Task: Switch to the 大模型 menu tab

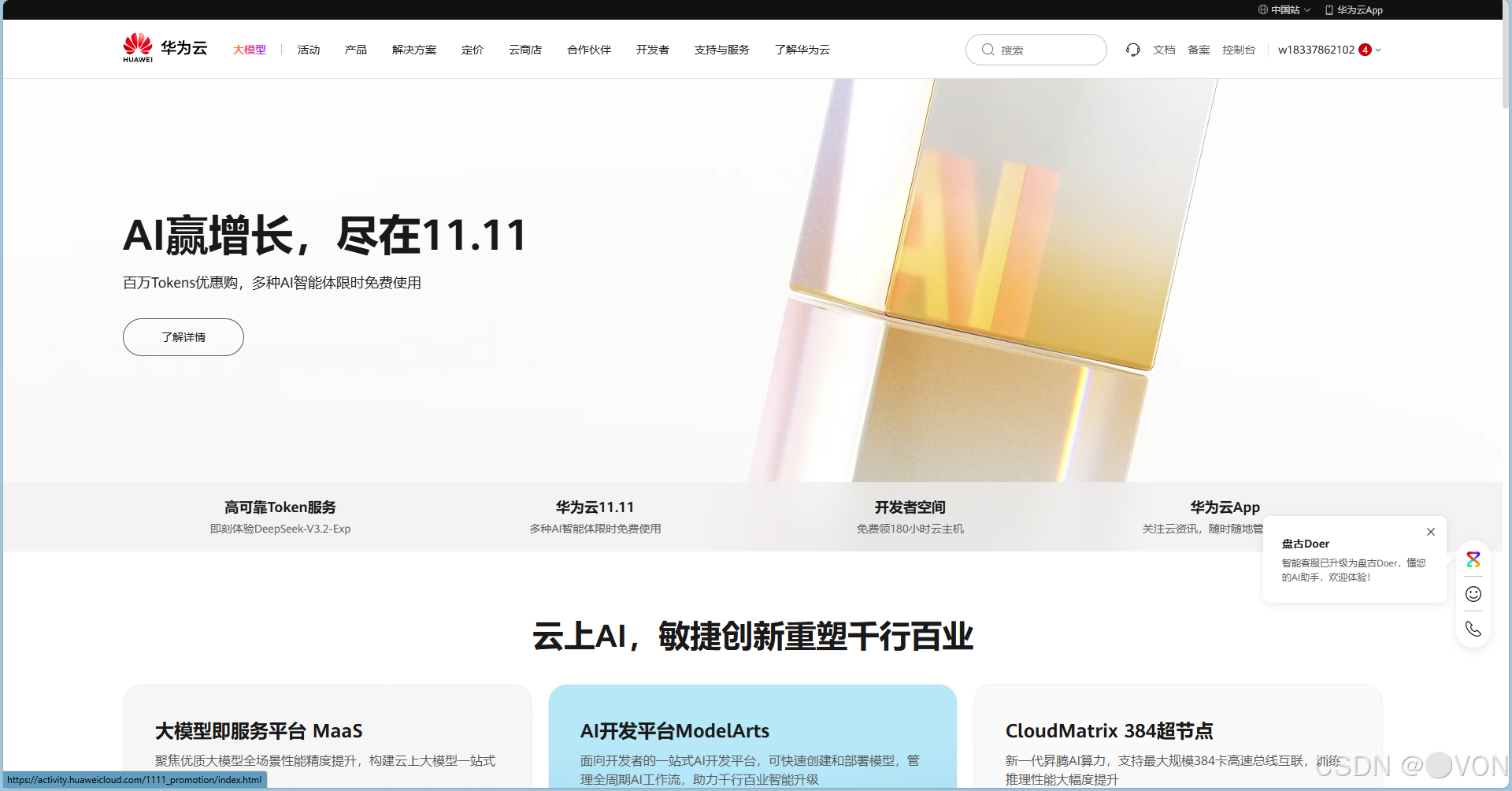Action: 250,50
